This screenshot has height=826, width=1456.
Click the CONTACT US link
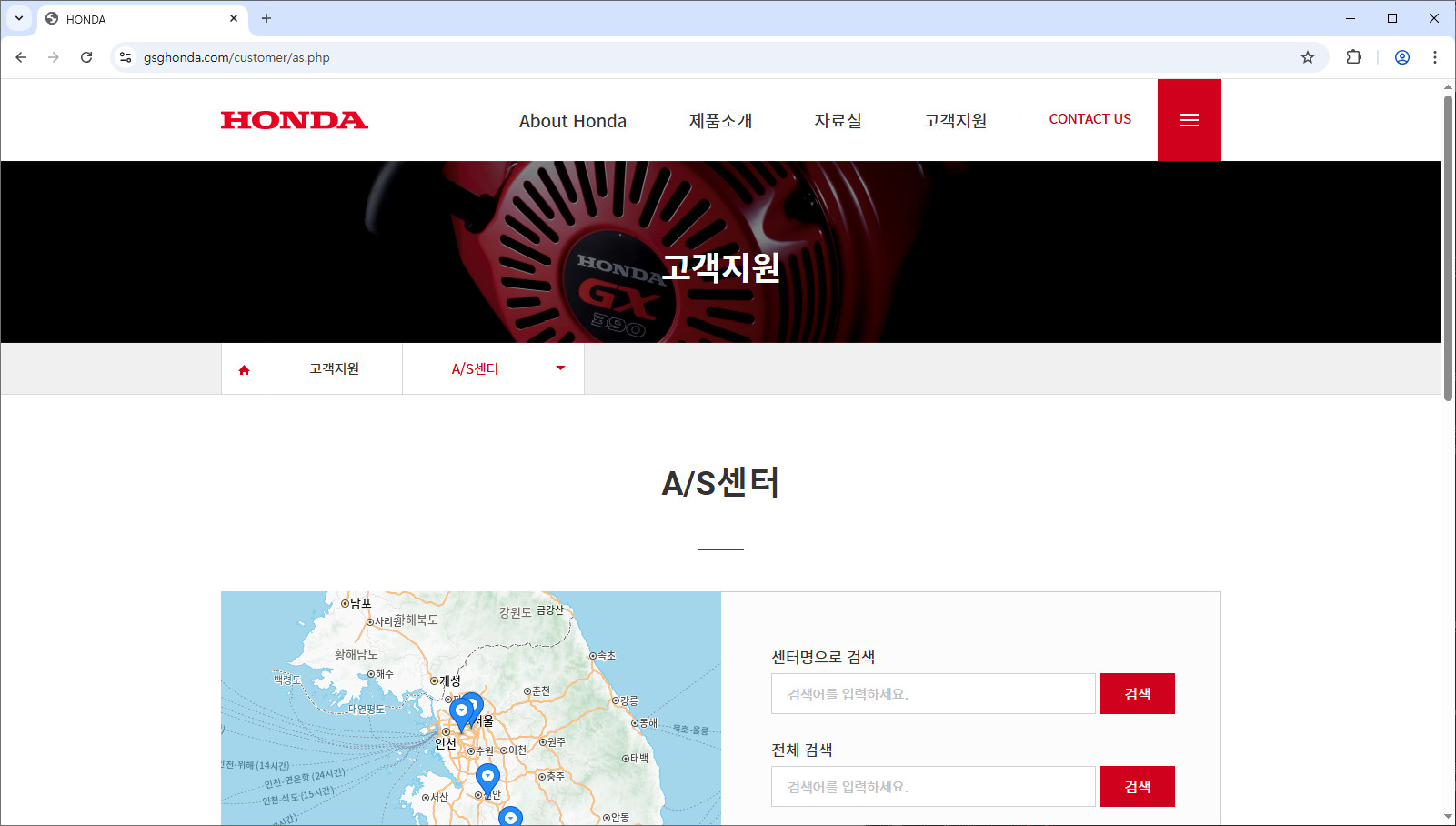click(1090, 119)
